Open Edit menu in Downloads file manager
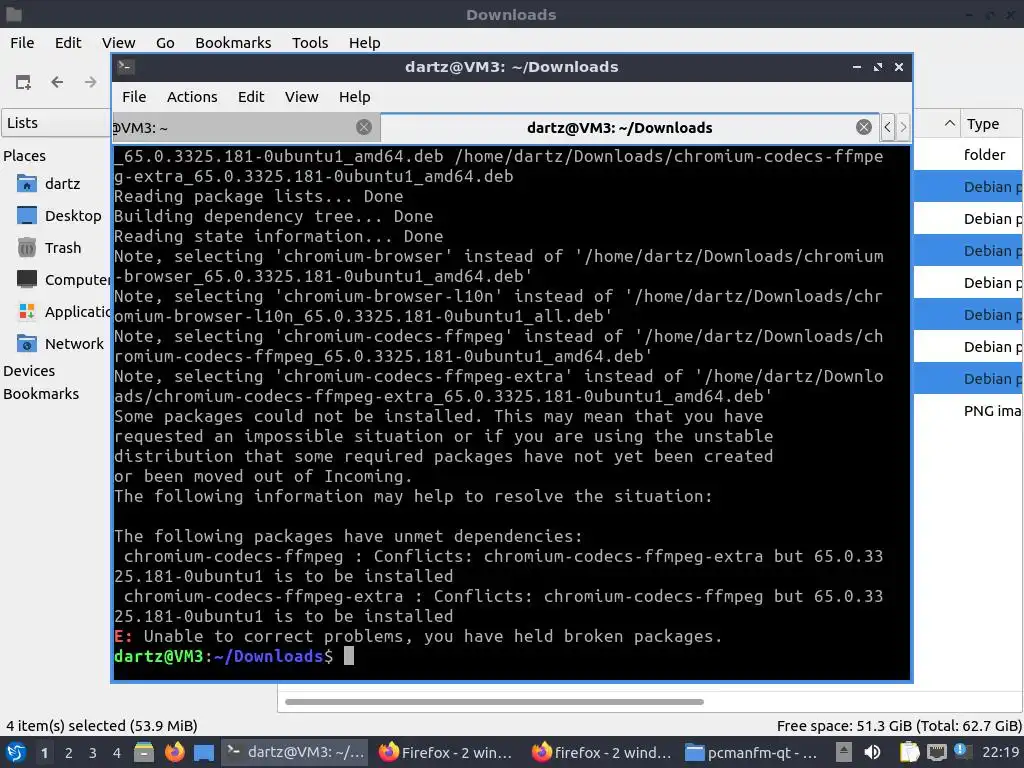Viewport: 1024px width, 768px height. [68, 42]
